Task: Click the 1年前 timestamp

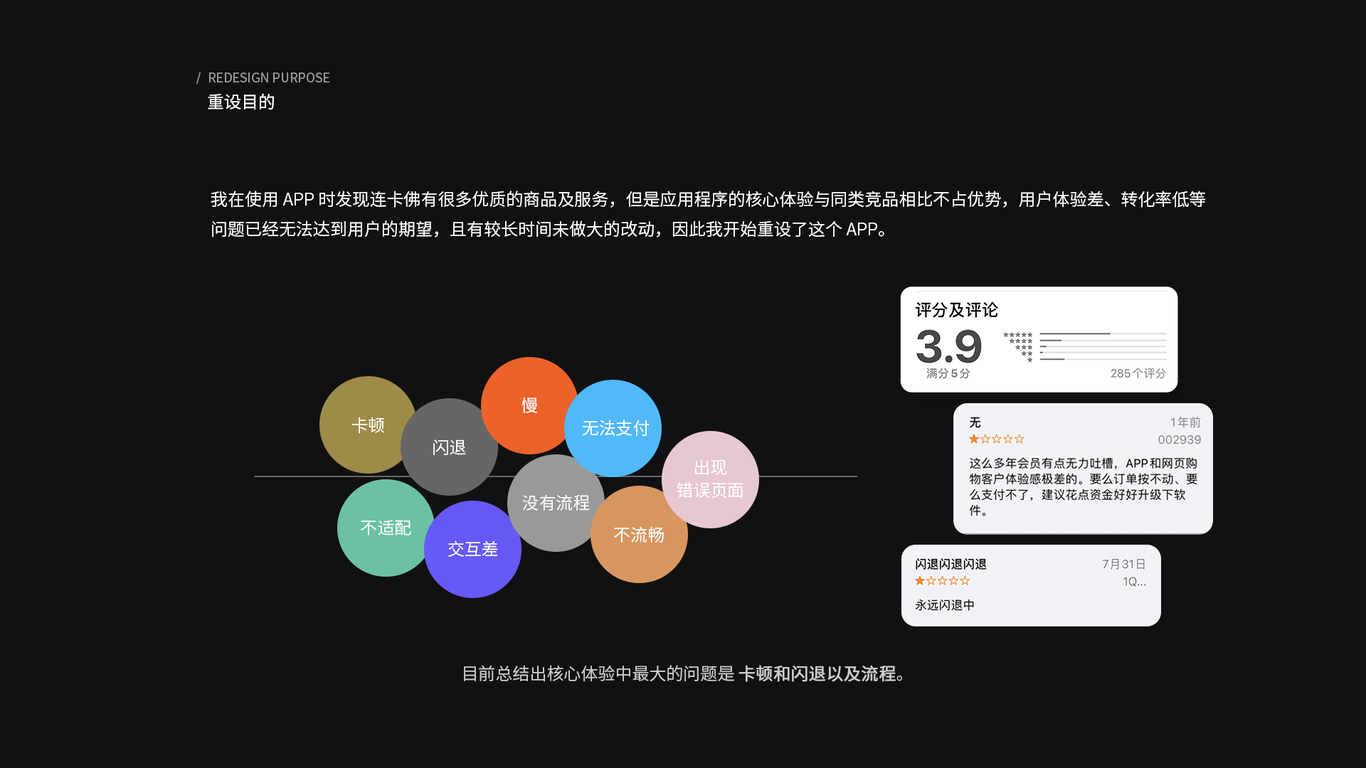Action: pyautogui.click(x=1186, y=423)
